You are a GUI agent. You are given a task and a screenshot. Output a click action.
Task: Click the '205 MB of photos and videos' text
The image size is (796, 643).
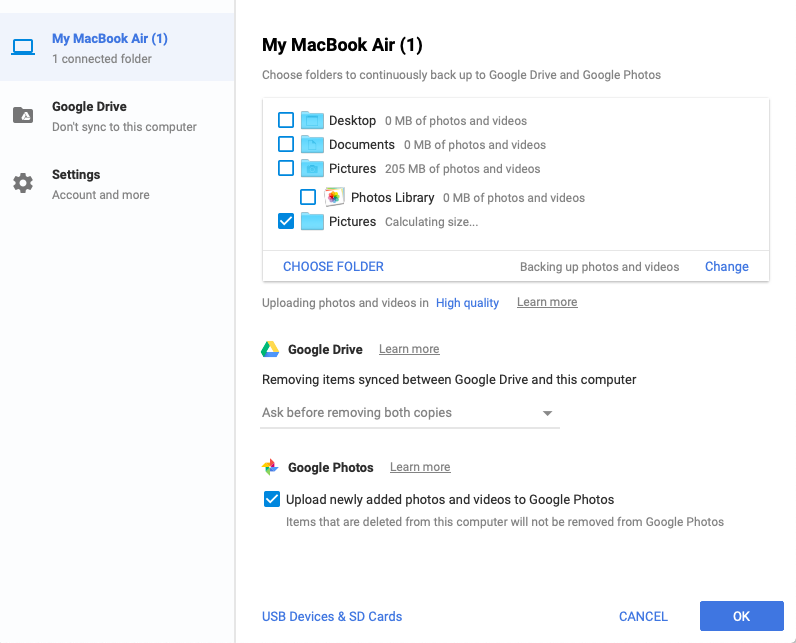pos(462,168)
